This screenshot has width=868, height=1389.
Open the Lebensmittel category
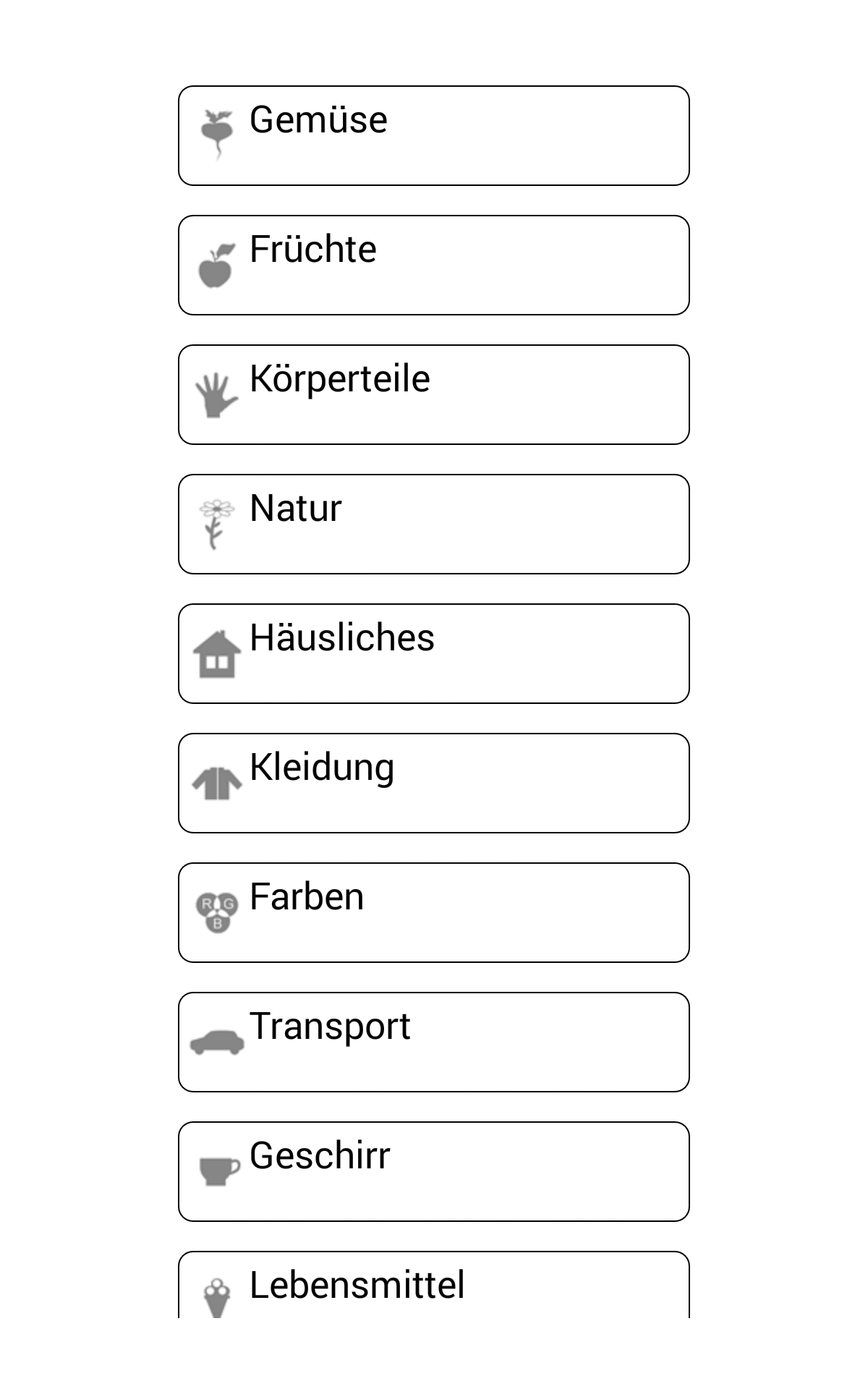[x=434, y=1286]
